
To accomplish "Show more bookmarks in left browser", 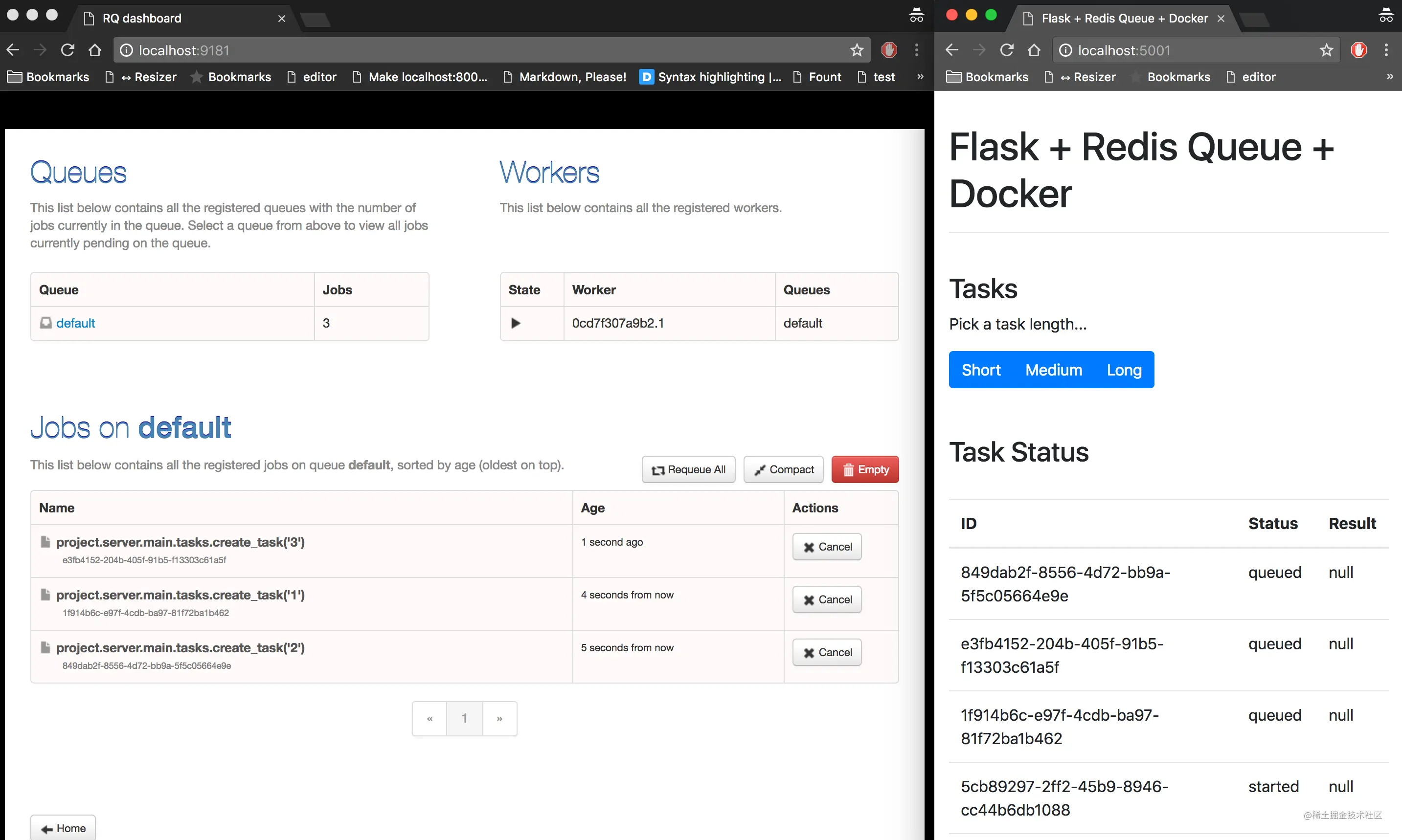I will pos(920,76).
